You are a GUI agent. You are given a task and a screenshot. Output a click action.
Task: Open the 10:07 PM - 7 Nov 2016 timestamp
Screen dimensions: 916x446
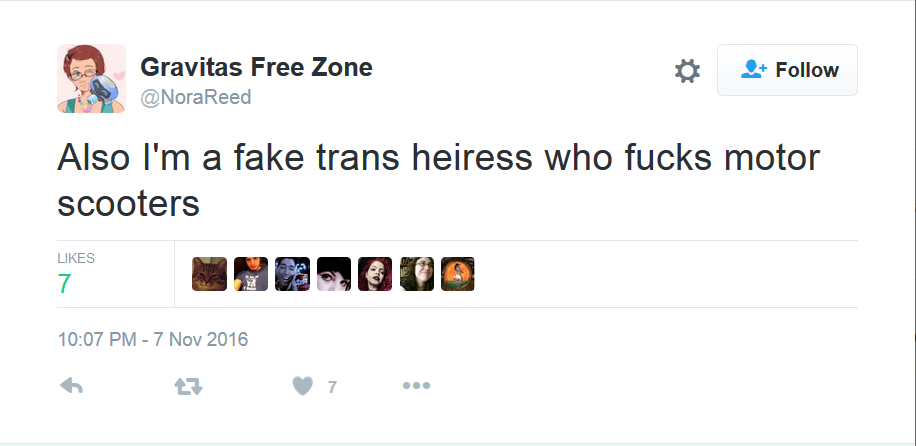(152, 339)
